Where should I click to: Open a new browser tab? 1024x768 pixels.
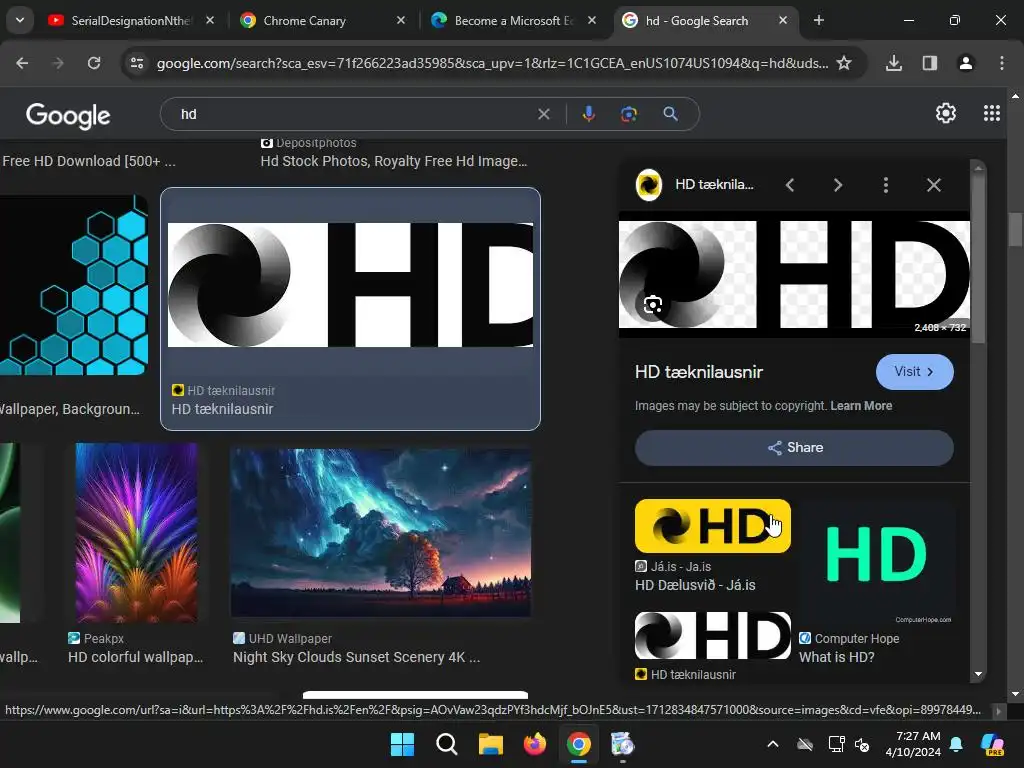[x=818, y=21]
